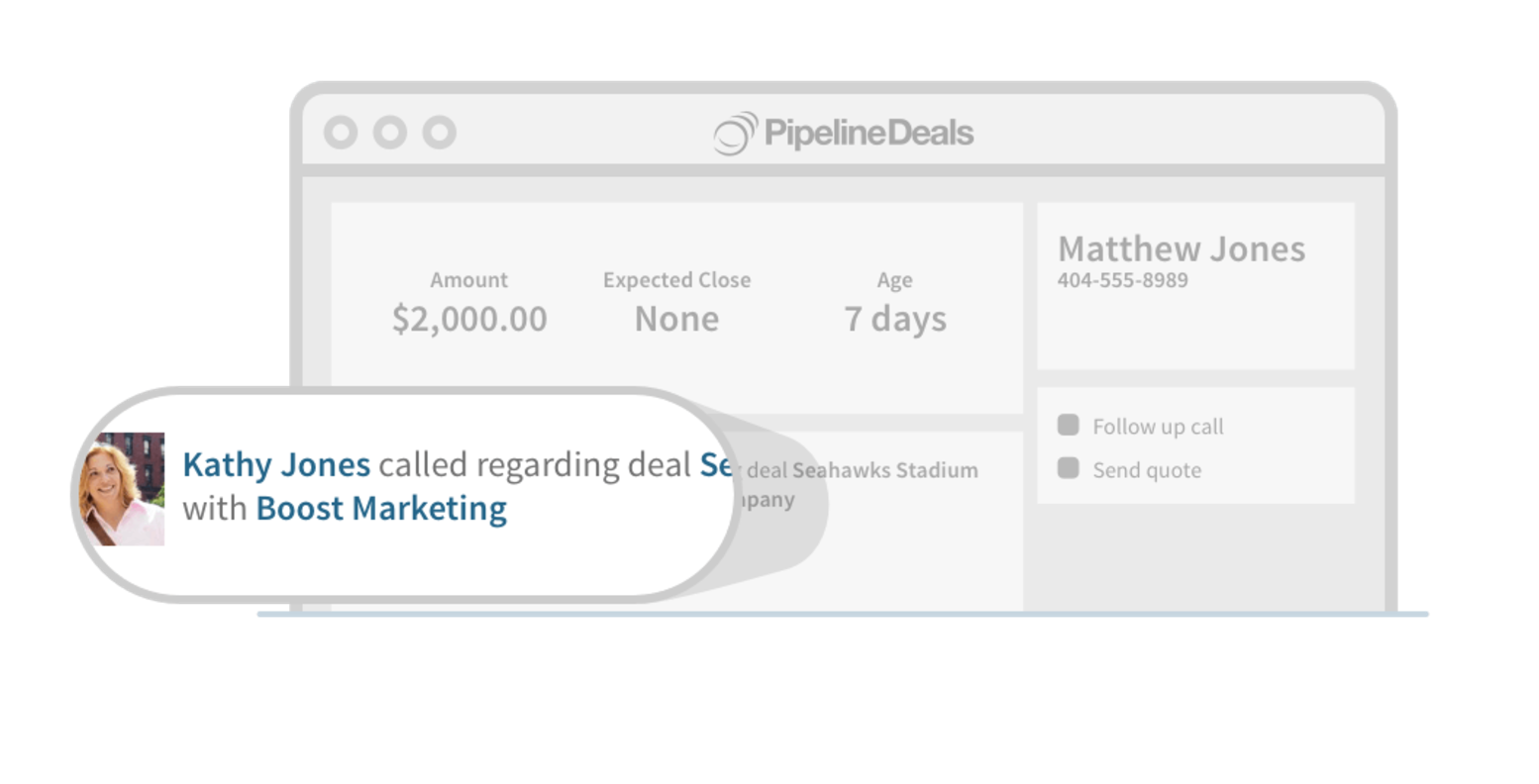Open the Kathy Jones contact link
Image resolution: width=1539 pixels, height=784 pixels.
pyautogui.click(x=276, y=464)
